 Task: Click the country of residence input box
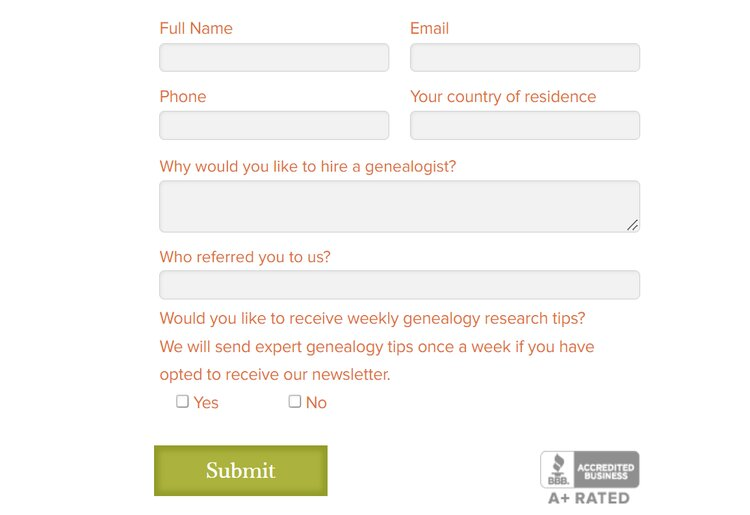(524, 125)
